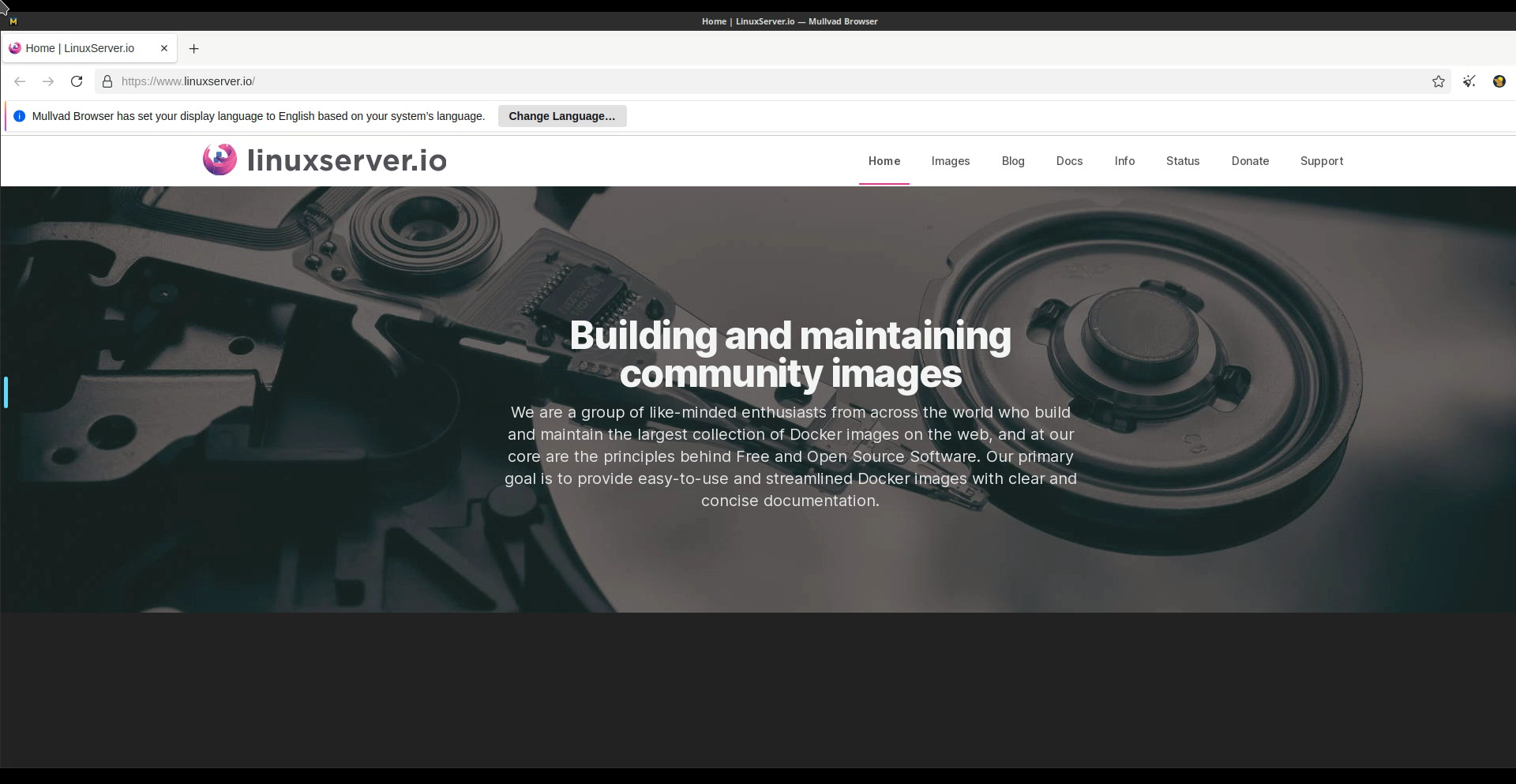The height and width of the screenshot is (784, 1516).
Task: Open the Mullvad extension mole icon
Action: (1499, 81)
